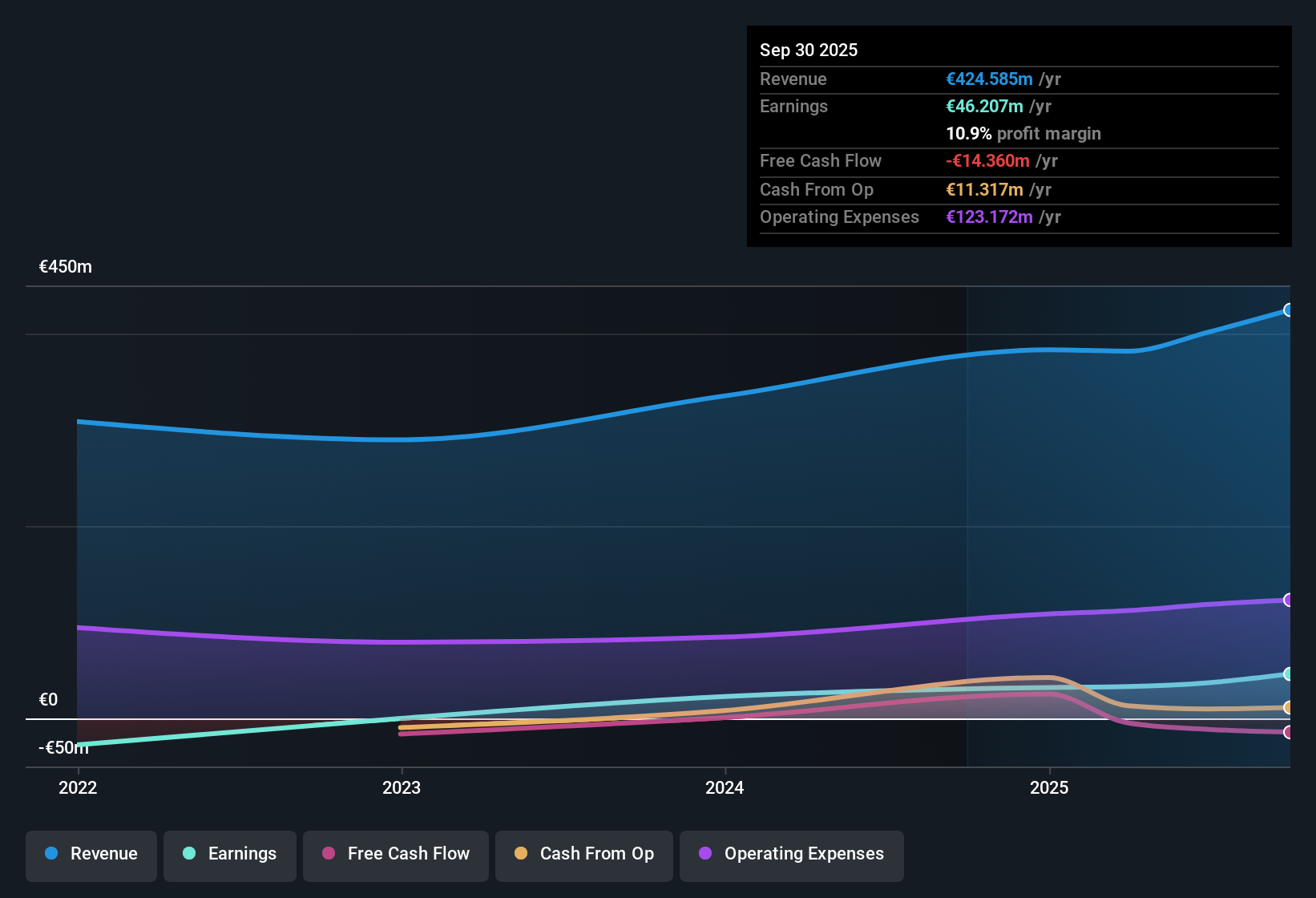Toggle the Revenue series visibility
The height and width of the screenshot is (898, 1316).
click(x=91, y=854)
